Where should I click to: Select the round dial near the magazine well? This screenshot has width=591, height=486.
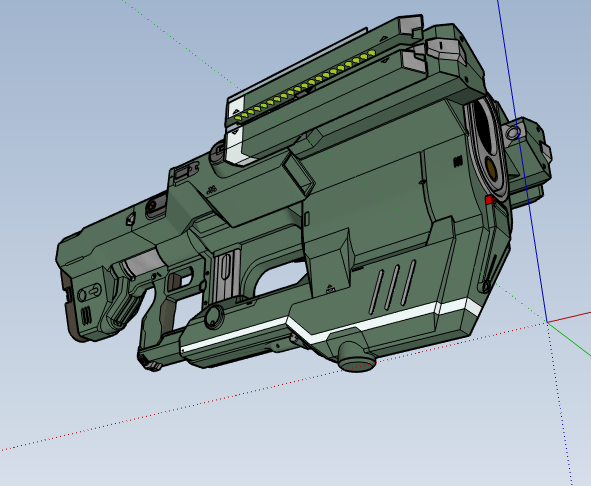[x=214, y=317]
